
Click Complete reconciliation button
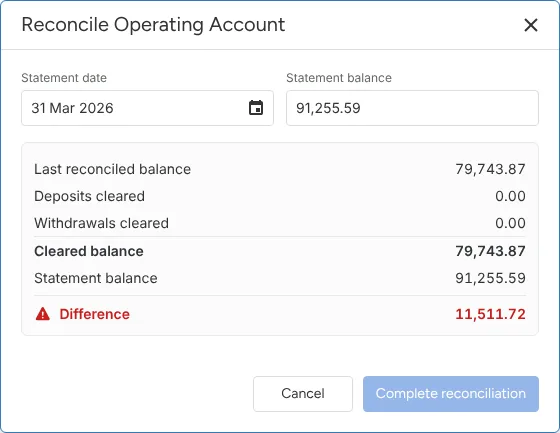(451, 394)
